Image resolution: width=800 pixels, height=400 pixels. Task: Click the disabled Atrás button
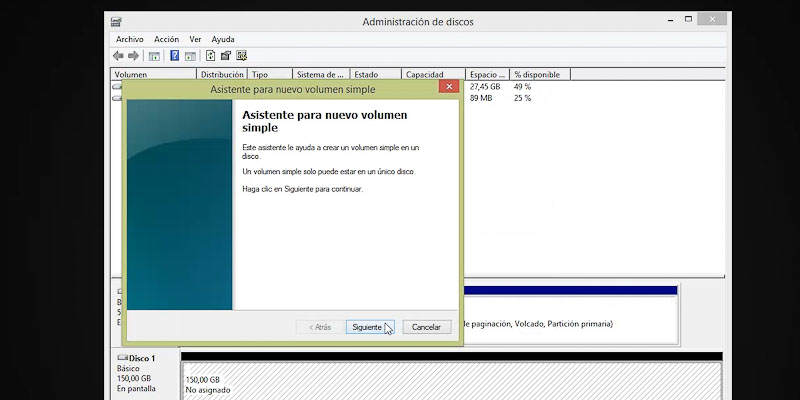point(320,327)
